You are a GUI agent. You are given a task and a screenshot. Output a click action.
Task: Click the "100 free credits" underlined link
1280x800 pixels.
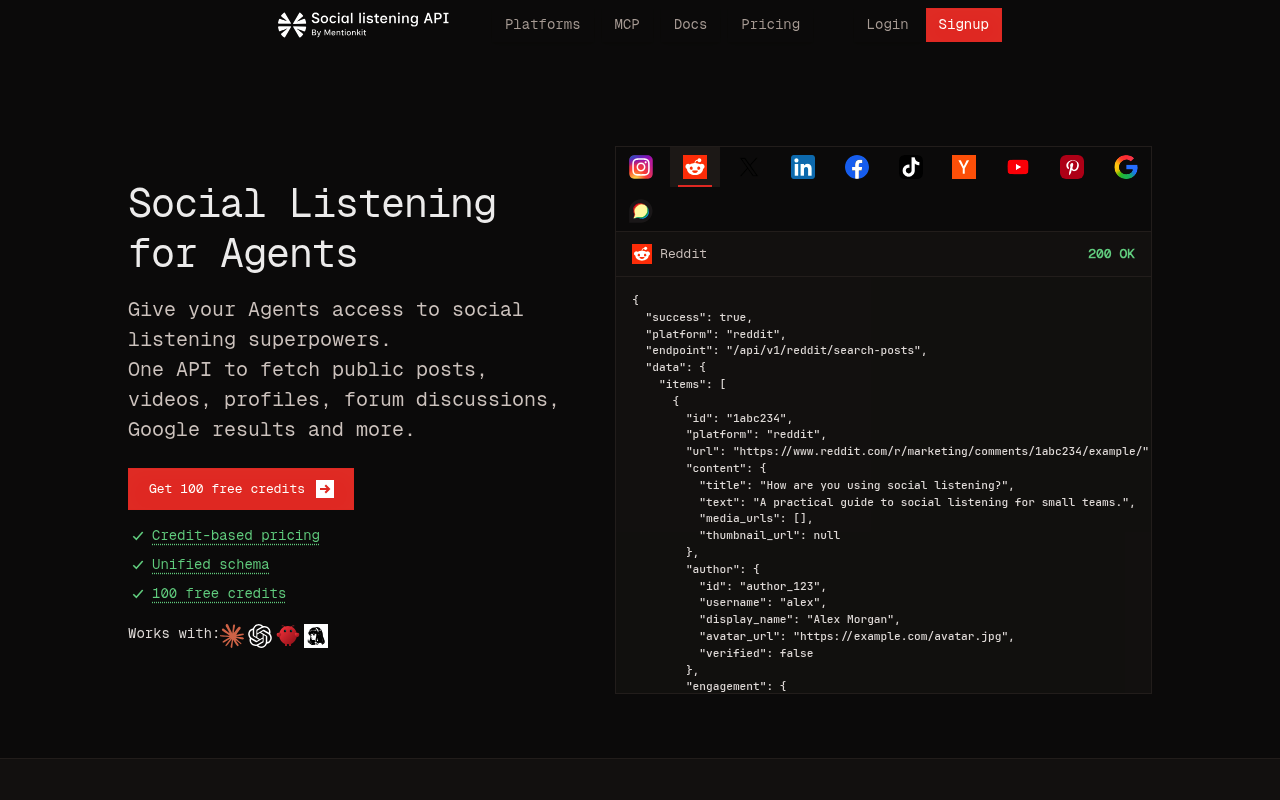[219, 594]
